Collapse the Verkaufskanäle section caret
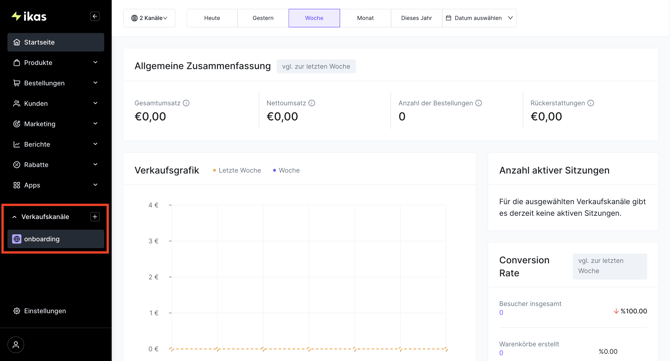Image resolution: width=670 pixels, height=361 pixels. pyautogui.click(x=14, y=217)
